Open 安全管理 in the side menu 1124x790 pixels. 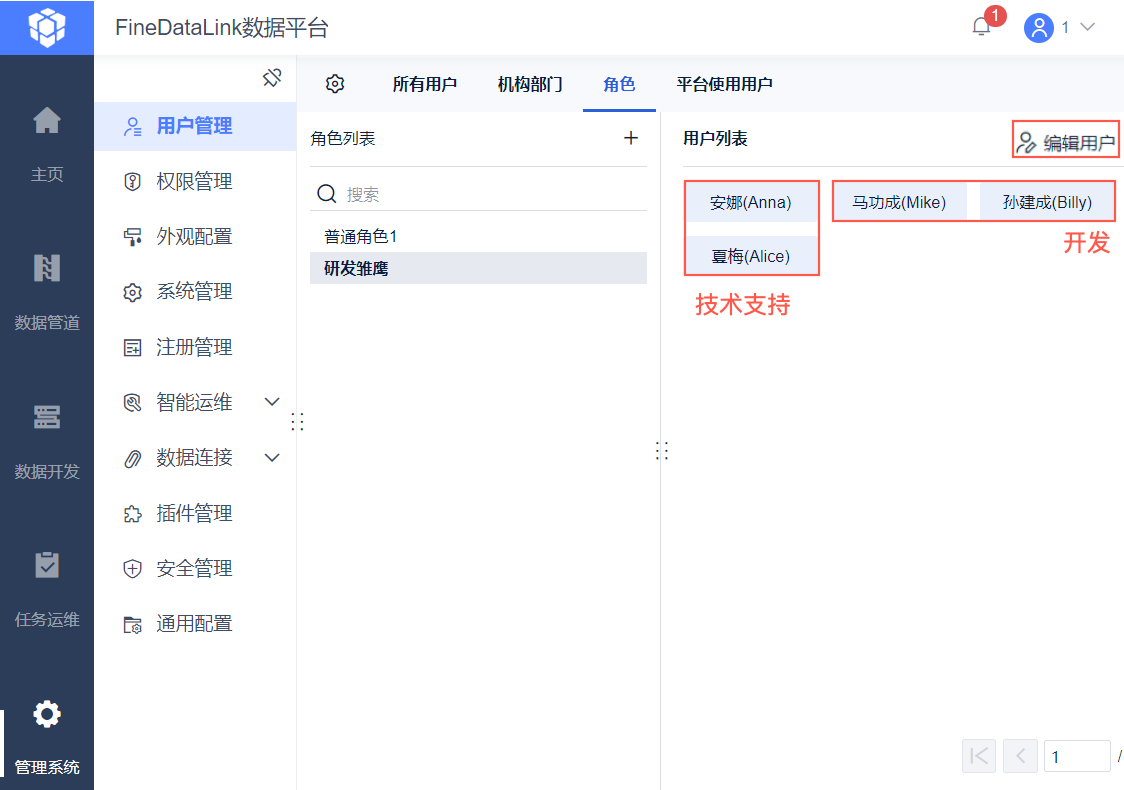pyautogui.click(x=195, y=568)
